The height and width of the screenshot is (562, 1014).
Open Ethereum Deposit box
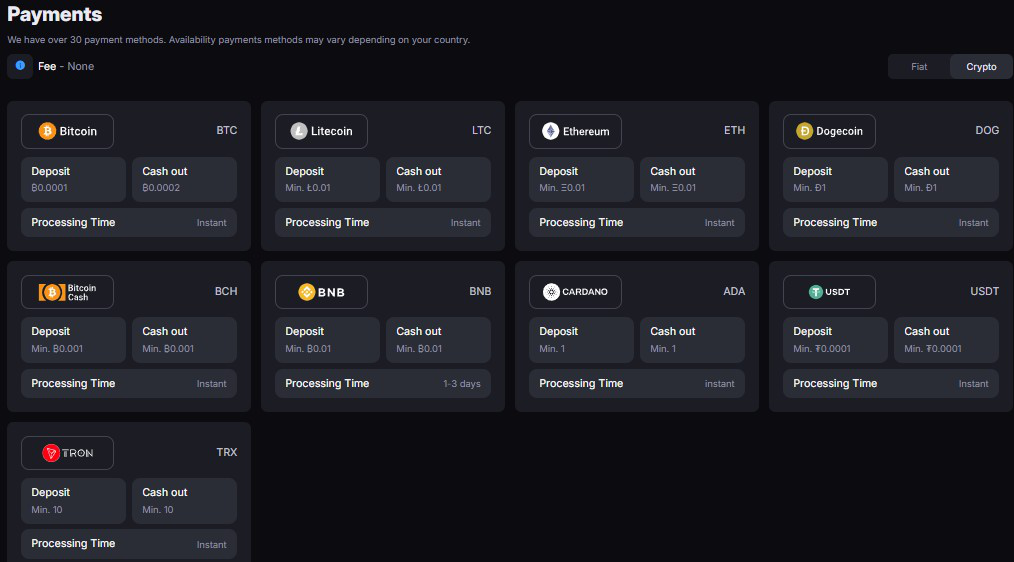click(x=581, y=179)
